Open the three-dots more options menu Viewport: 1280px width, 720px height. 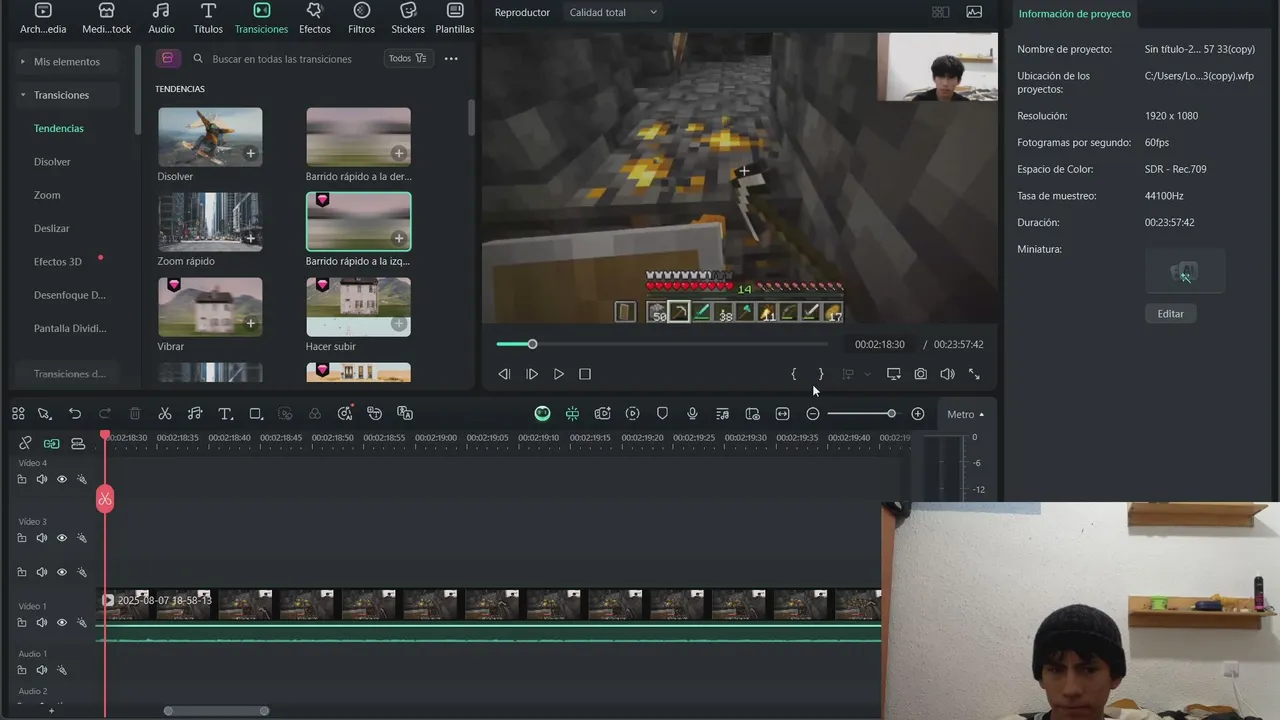(x=451, y=59)
